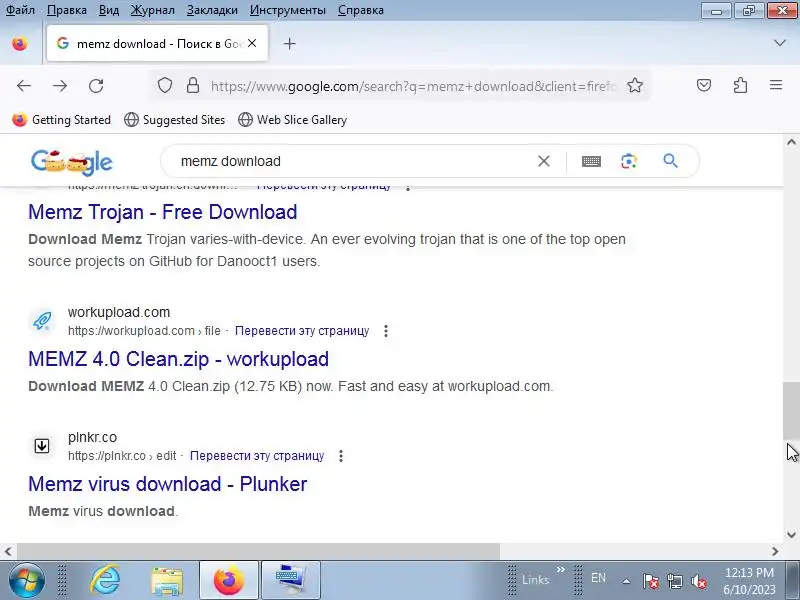Open the Закладки menu
This screenshot has width=800, height=600.
(212, 10)
